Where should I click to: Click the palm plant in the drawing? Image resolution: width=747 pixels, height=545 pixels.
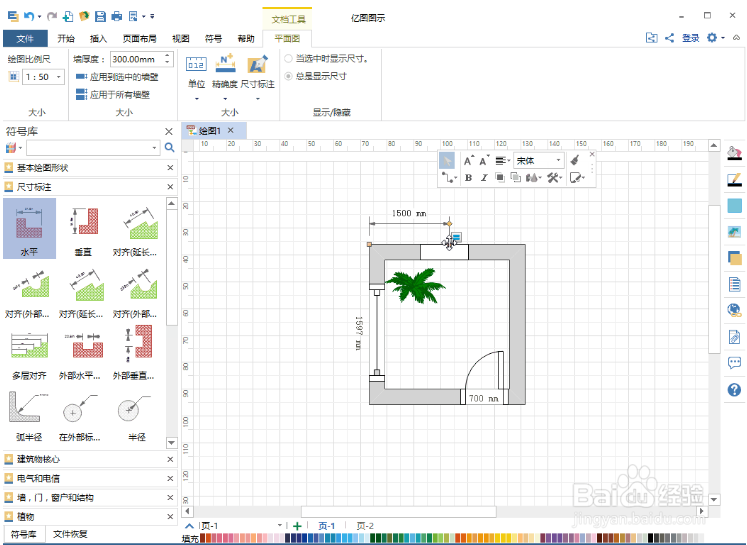tap(415, 285)
